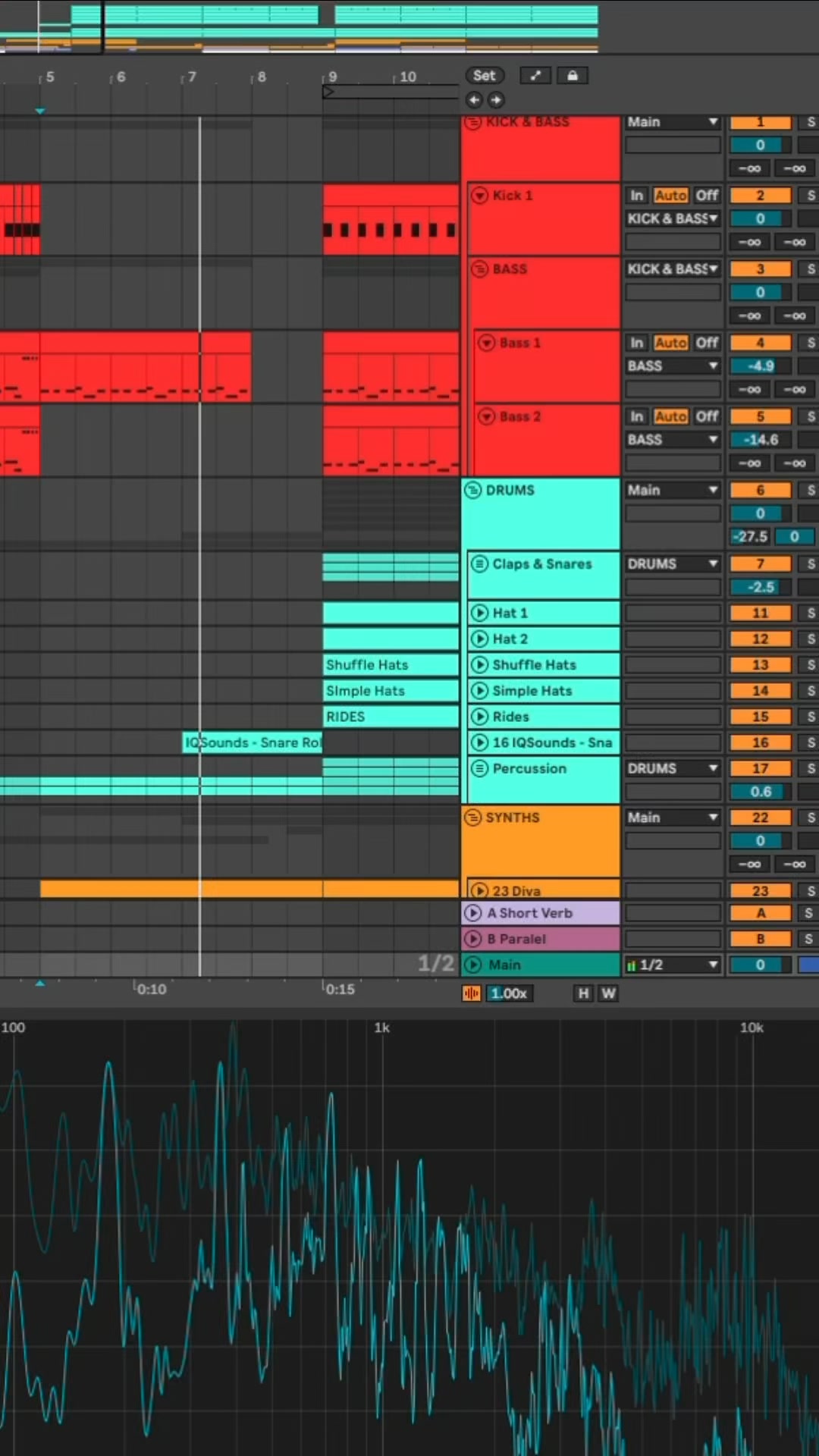
Task: Unfold the Hat 1 track icon
Action: point(479,613)
